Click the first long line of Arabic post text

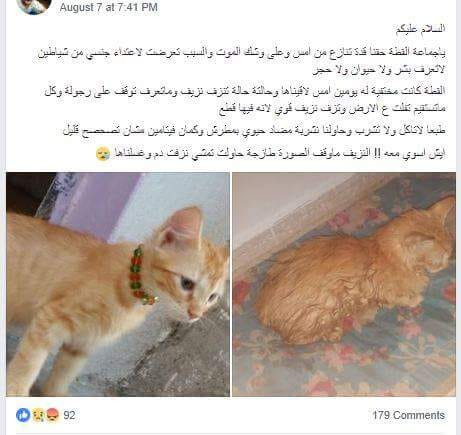pos(241,52)
